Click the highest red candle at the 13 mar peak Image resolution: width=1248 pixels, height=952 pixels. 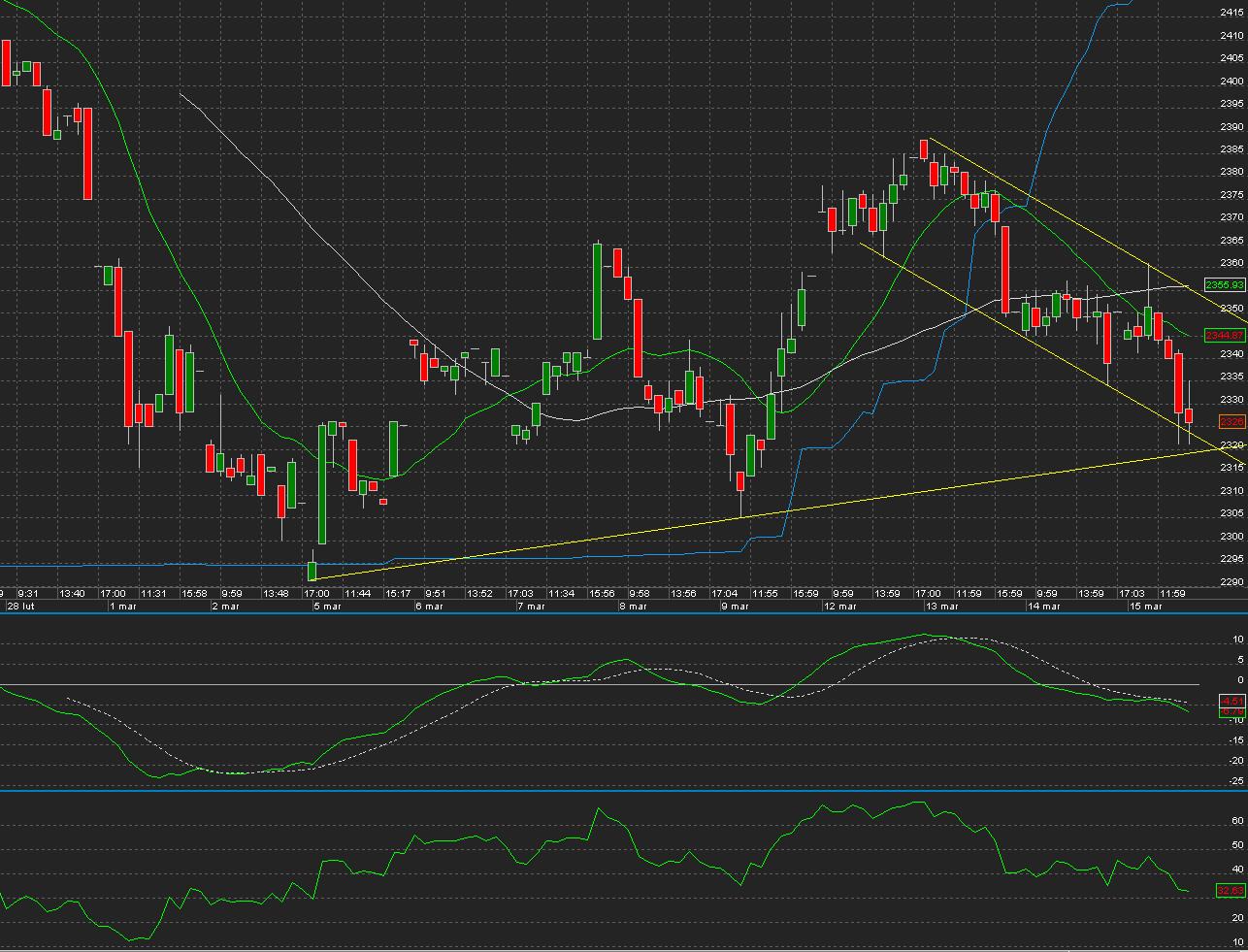924,148
